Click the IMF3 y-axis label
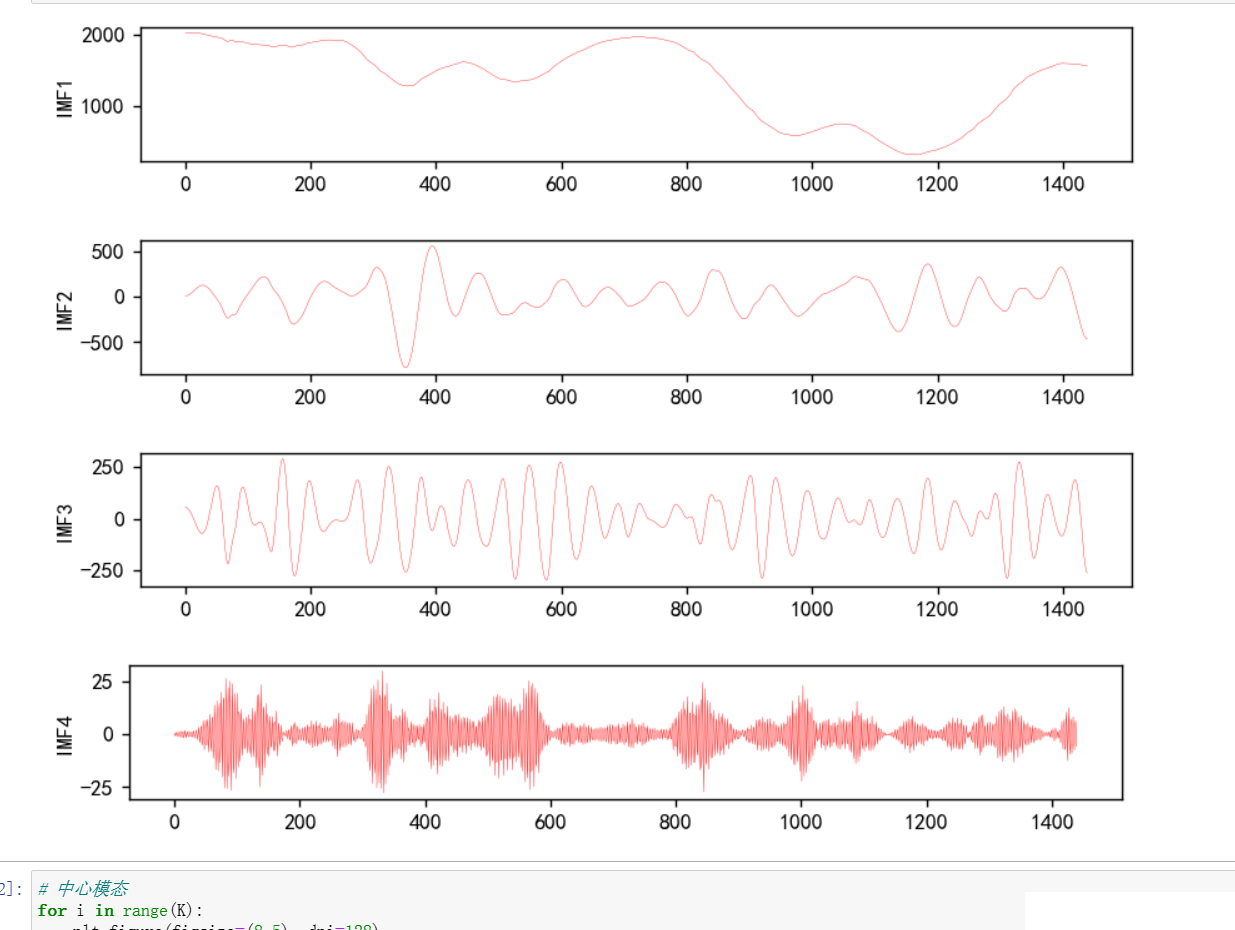This screenshot has height=930, width=1235. tap(66, 519)
